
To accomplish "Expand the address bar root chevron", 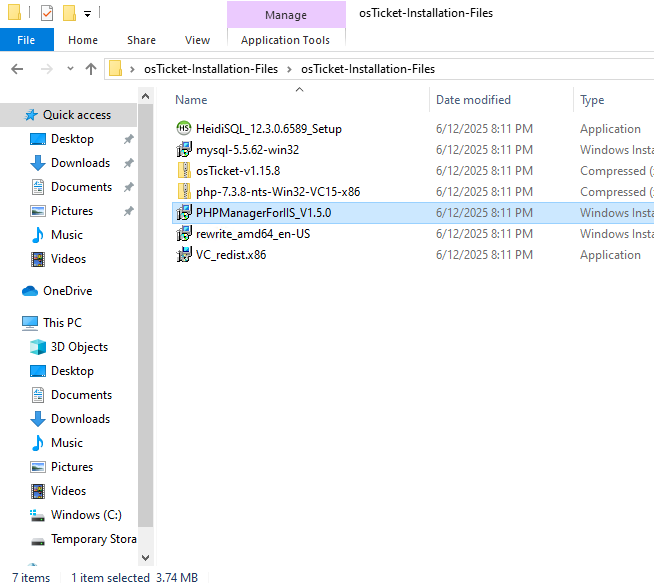I will tap(132, 69).
